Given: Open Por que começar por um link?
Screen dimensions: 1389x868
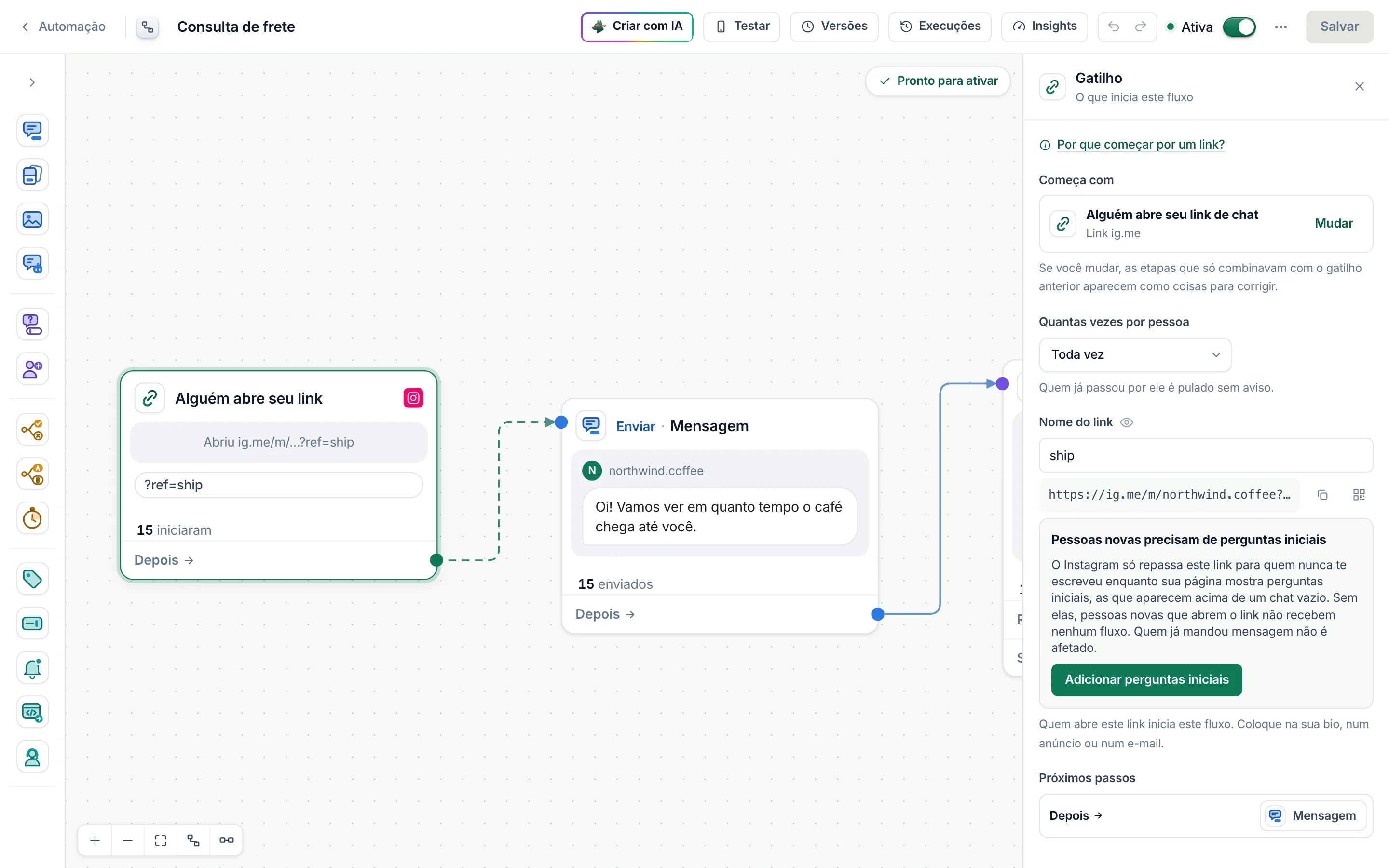Looking at the screenshot, I should (1141, 145).
